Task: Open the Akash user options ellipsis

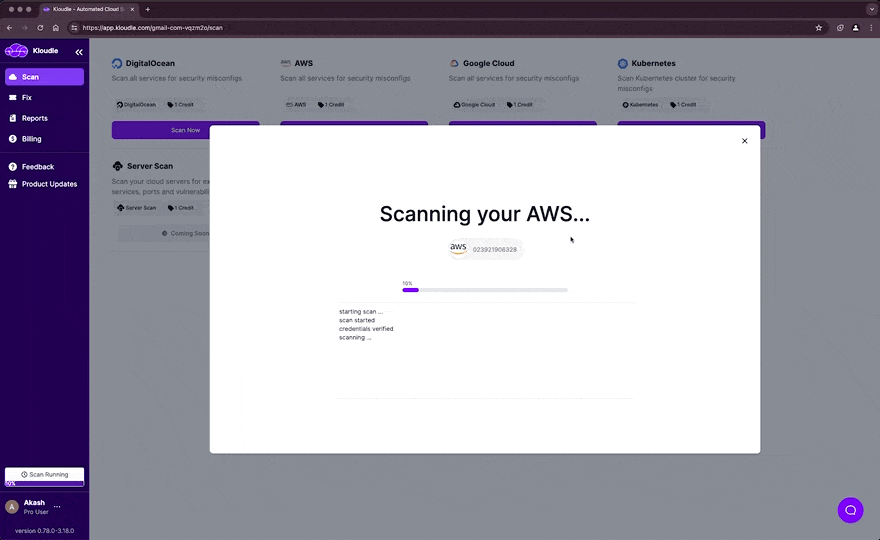Action: (57, 506)
